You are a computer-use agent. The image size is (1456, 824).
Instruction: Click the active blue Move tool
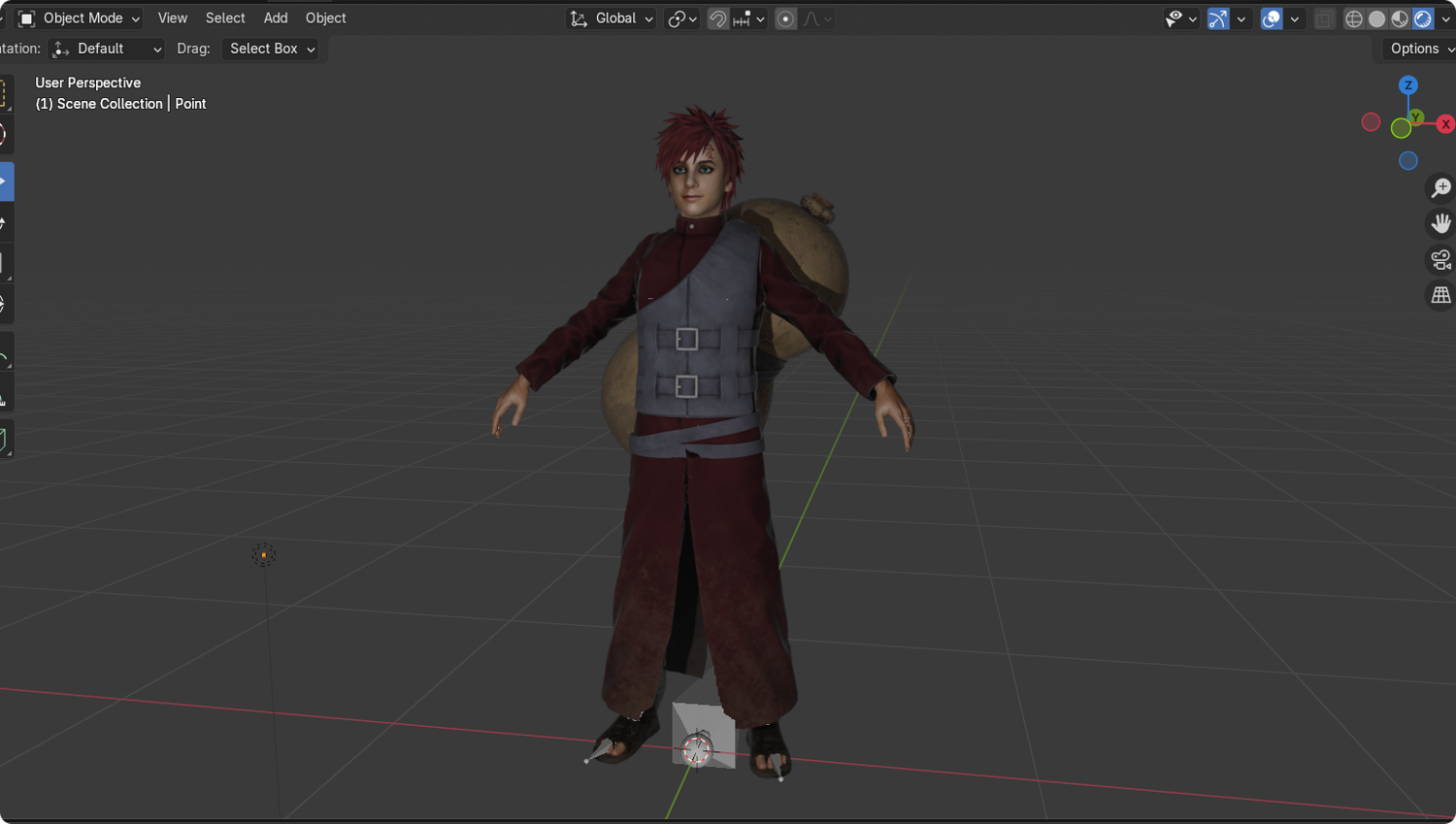tap(5, 181)
